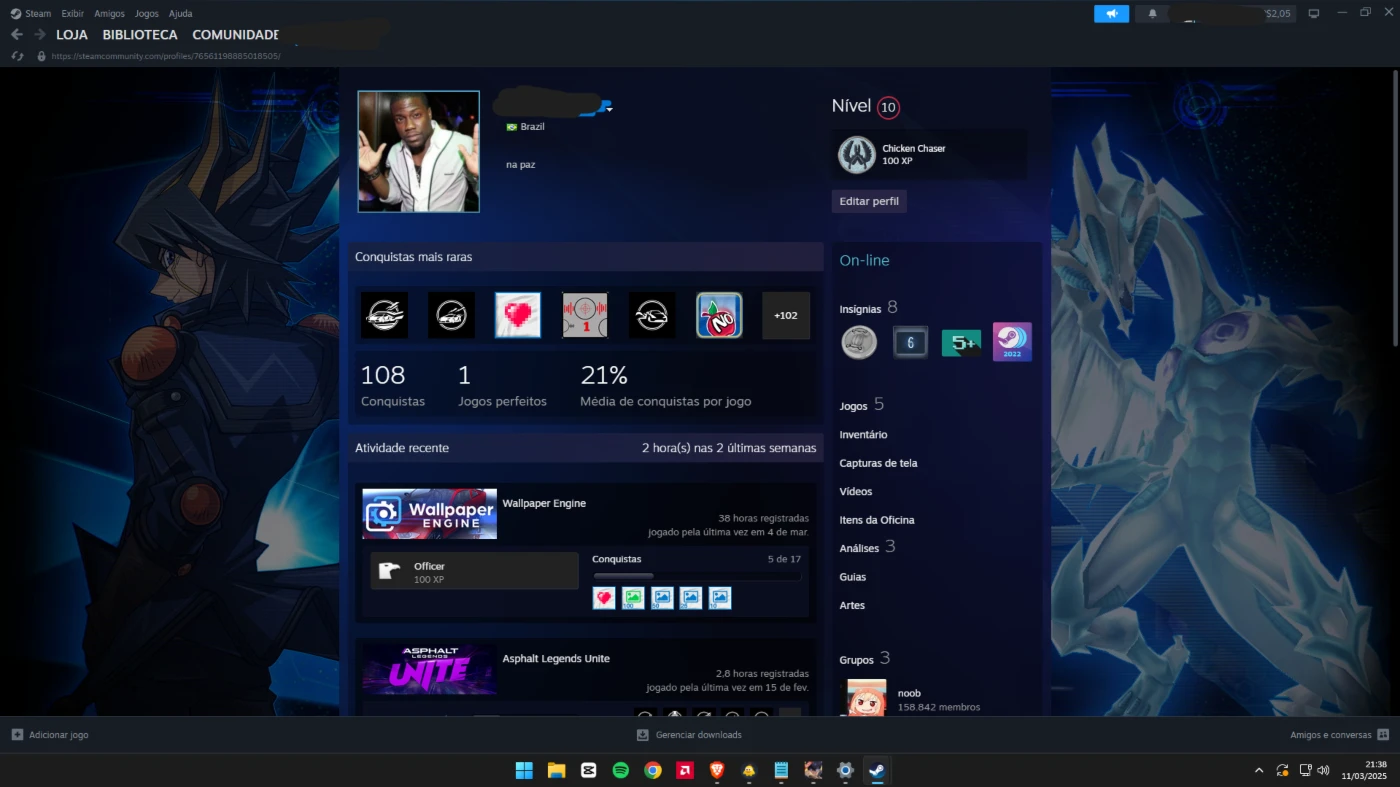
Task: Open the Ajuda menu
Action: point(181,13)
